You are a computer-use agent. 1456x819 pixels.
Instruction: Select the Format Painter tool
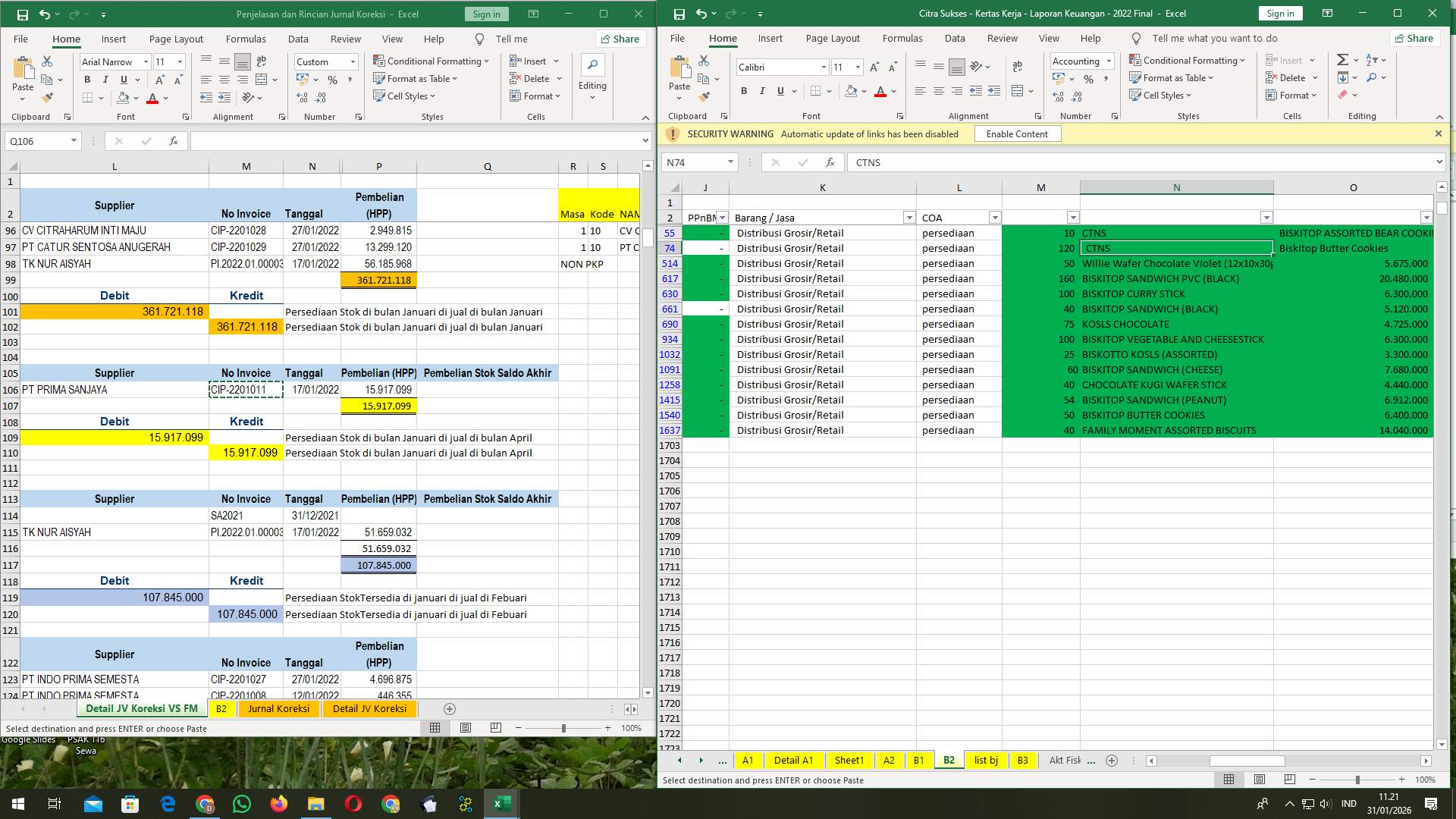click(48, 97)
